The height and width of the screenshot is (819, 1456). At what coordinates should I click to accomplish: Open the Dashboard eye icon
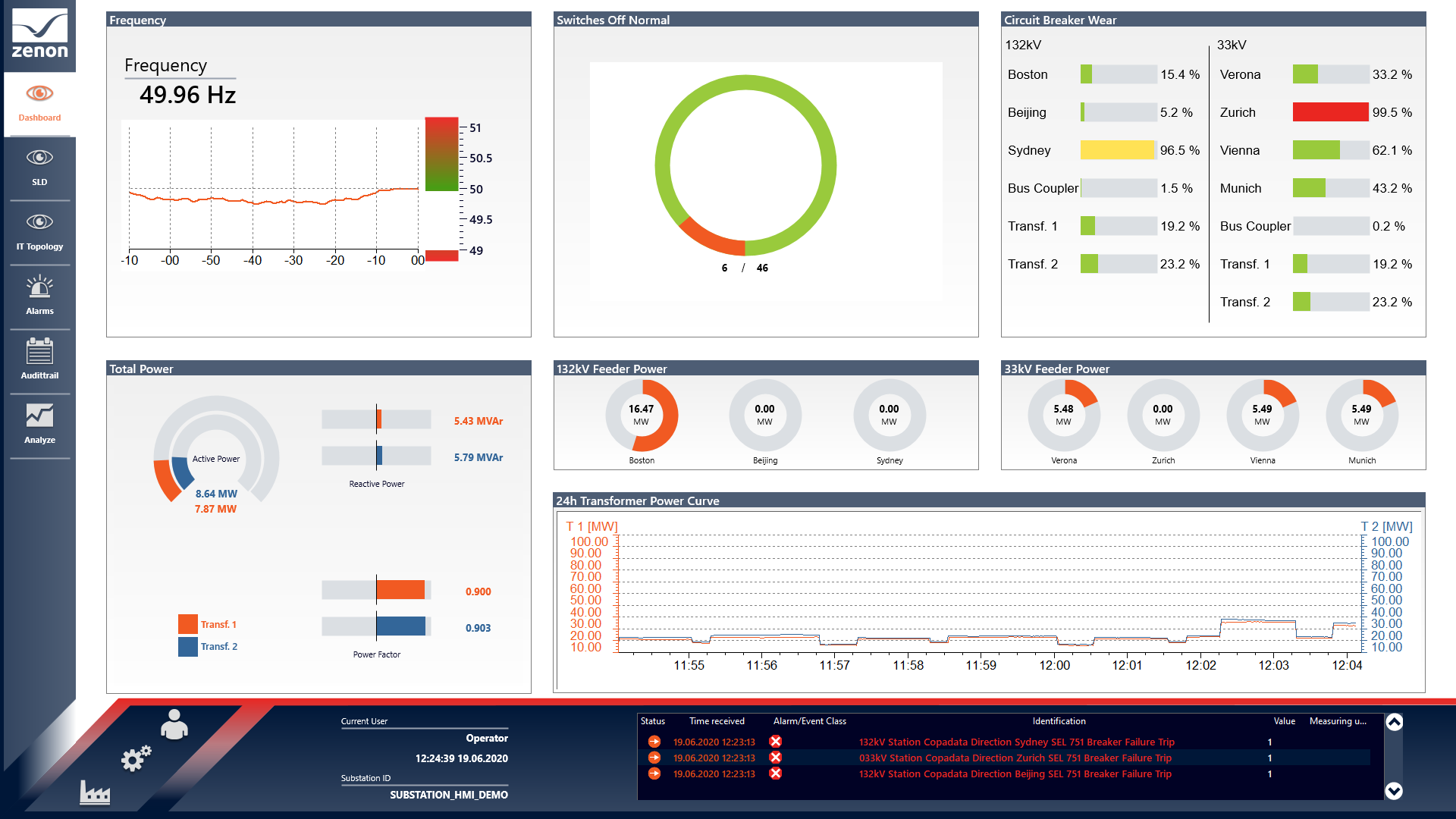point(39,94)
